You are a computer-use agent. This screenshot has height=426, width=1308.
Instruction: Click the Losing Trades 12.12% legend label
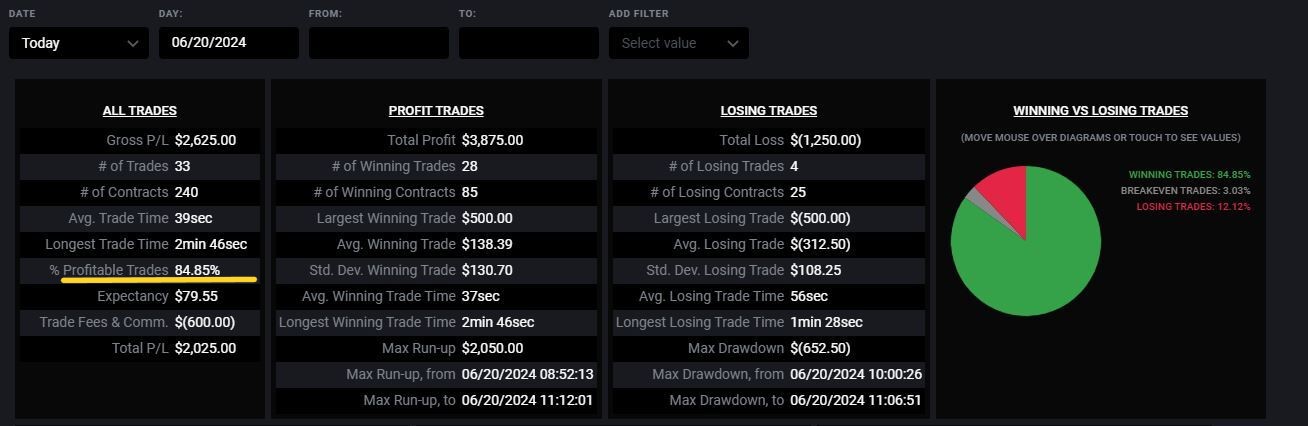pyautogui.click(x=1193, y=207)
